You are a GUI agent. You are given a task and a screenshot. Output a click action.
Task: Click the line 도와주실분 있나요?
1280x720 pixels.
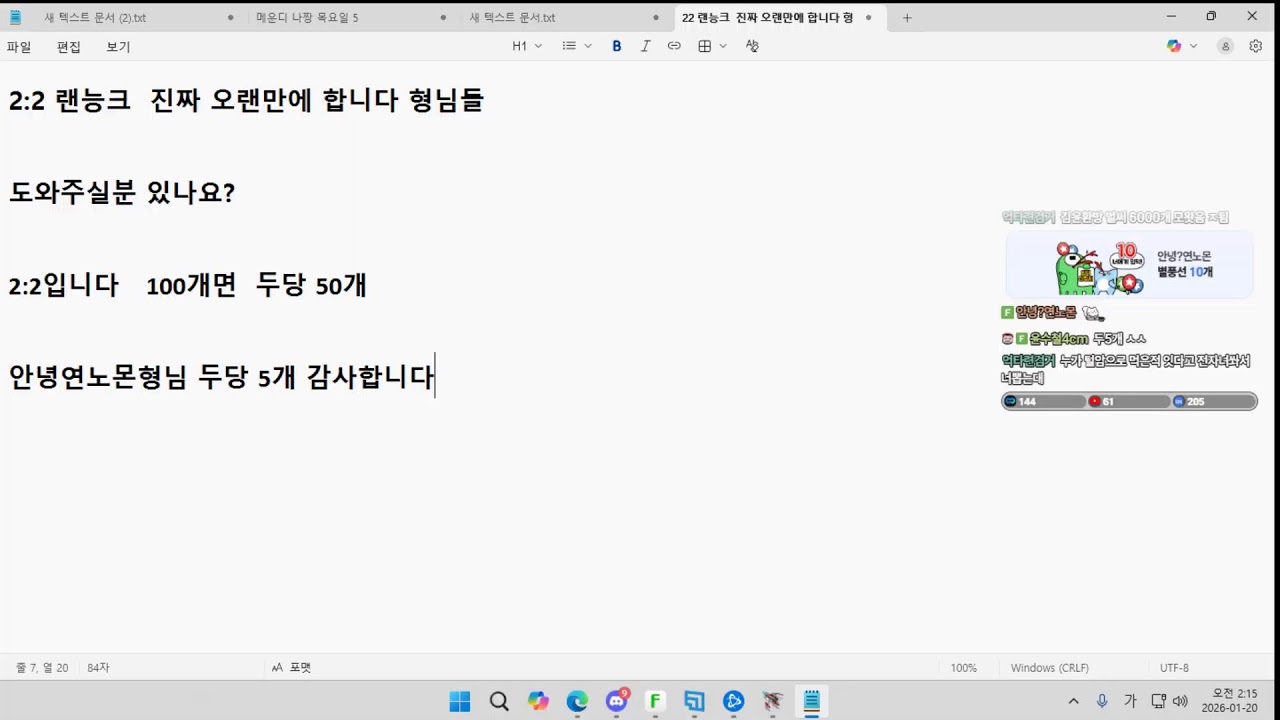pyautogui.click(x=122, y=192)
